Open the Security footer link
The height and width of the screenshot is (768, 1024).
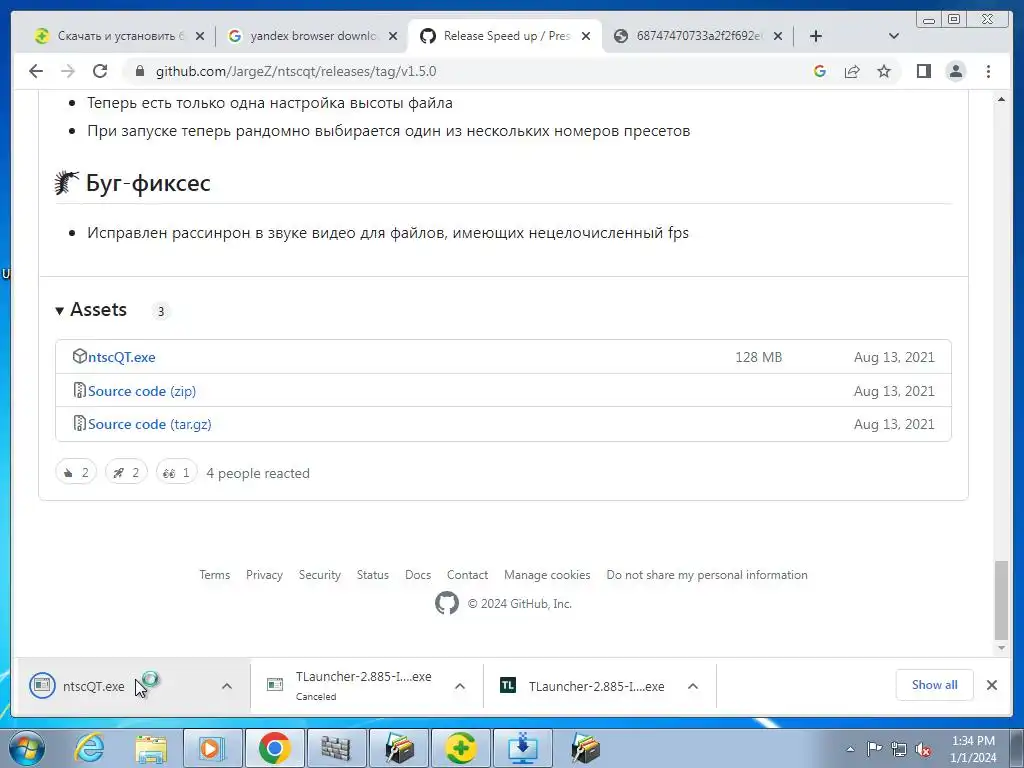(x=319, y=575)
